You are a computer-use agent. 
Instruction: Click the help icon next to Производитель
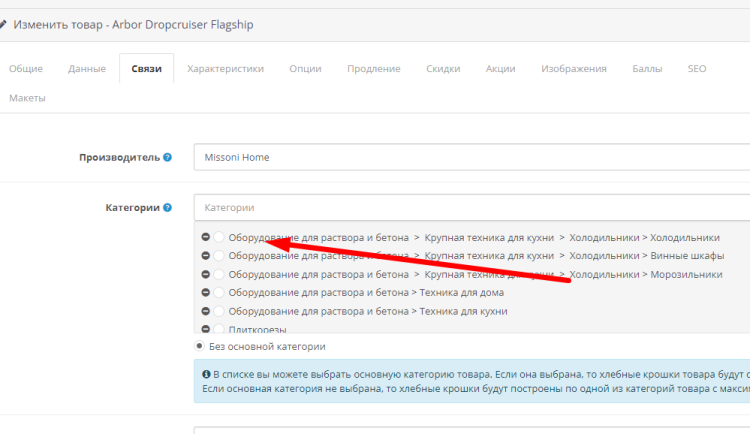tap(167, 157)
